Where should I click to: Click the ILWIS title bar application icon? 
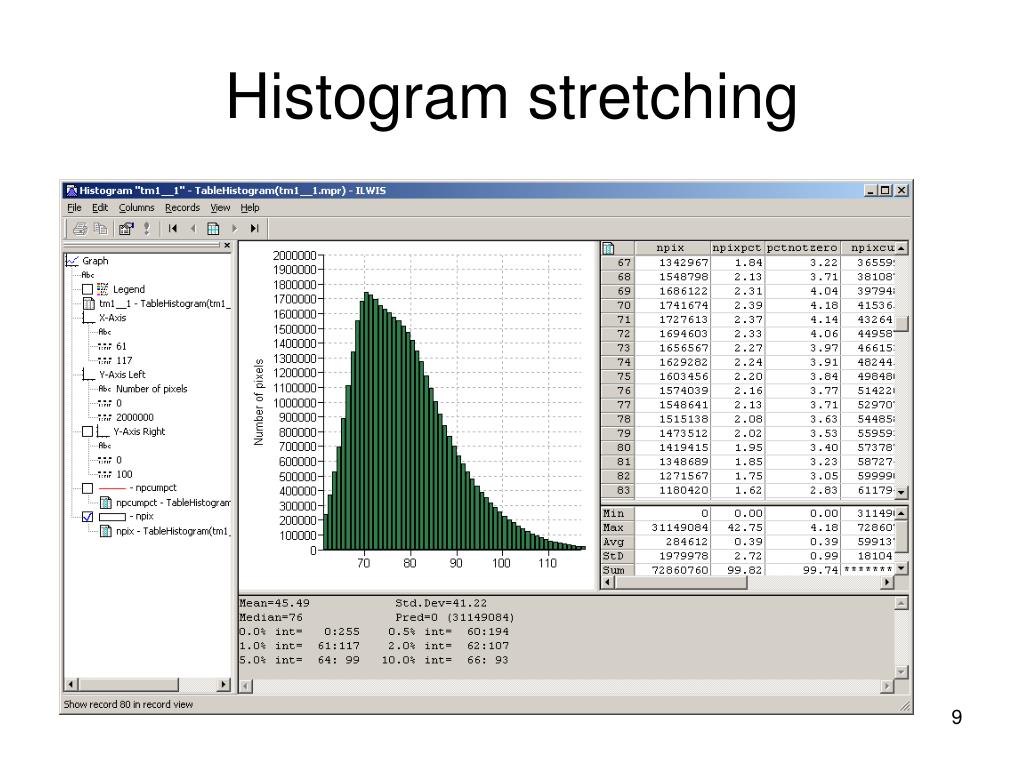[x=72, y=191]
